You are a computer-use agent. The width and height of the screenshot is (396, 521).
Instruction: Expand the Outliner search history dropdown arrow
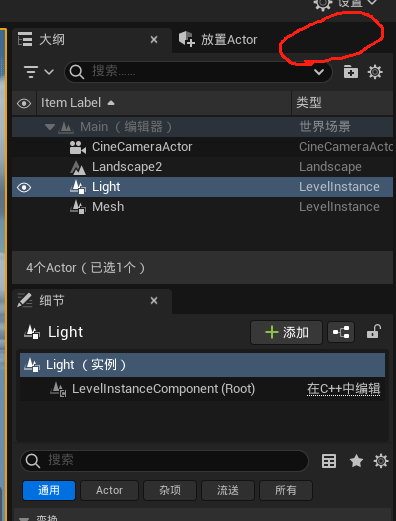click(319, 72)
